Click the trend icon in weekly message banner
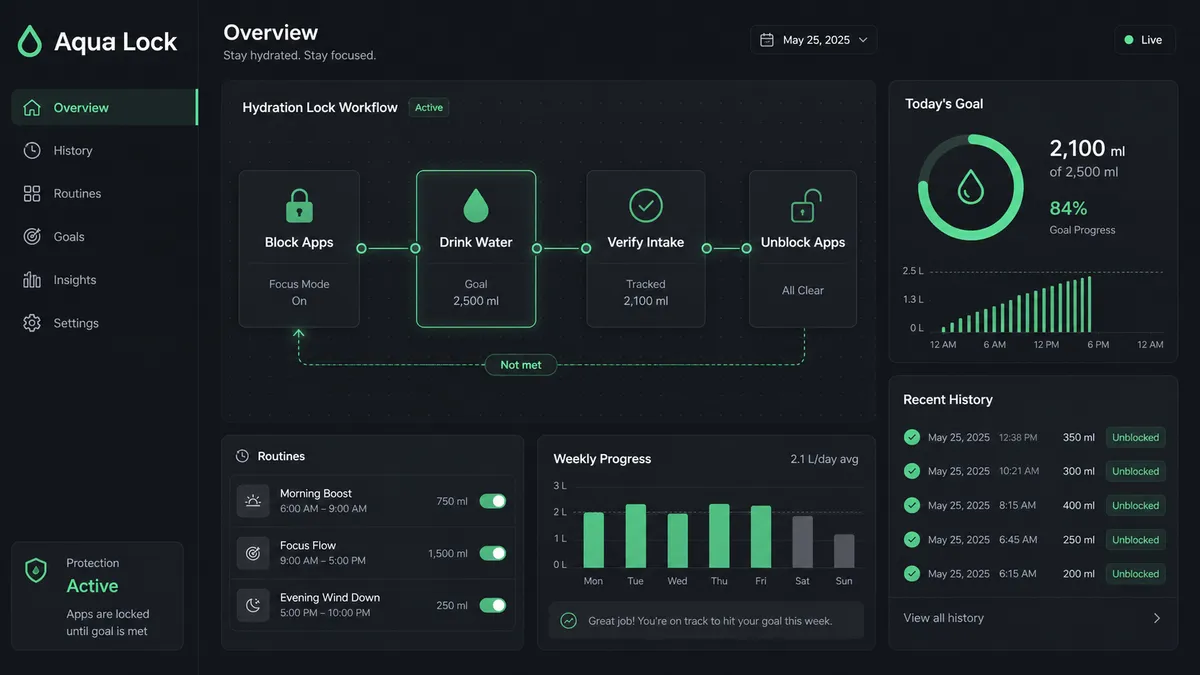The width and height of the screenshot is (1200, 675). pyautogui.click(x=569, y=620)
